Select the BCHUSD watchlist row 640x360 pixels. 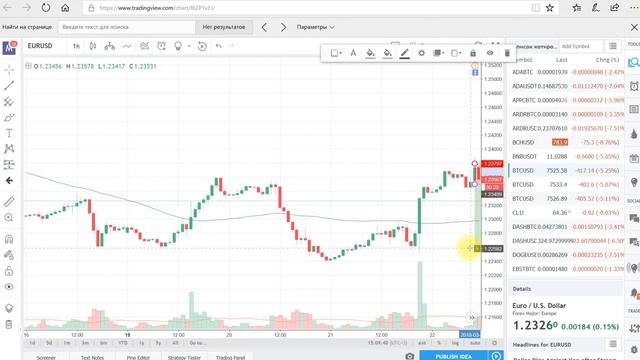[567, 142]
